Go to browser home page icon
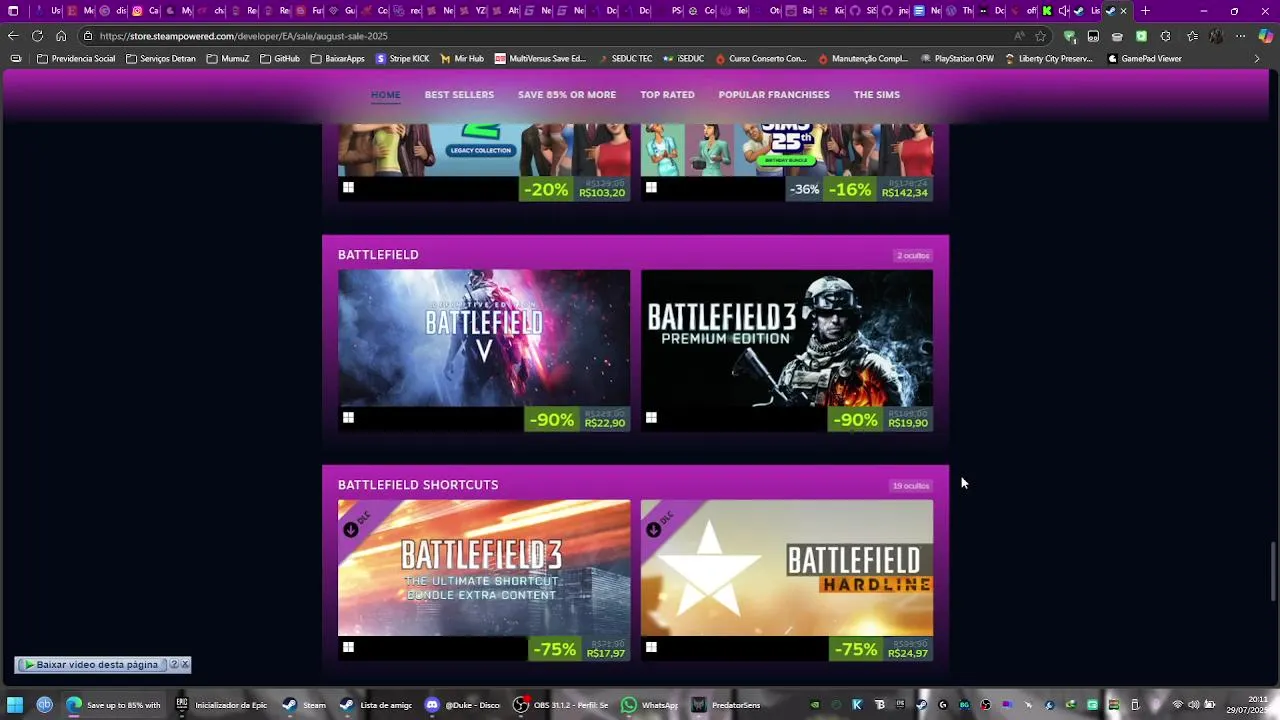This screenshot has width=1280, height=720. [61, 36]
